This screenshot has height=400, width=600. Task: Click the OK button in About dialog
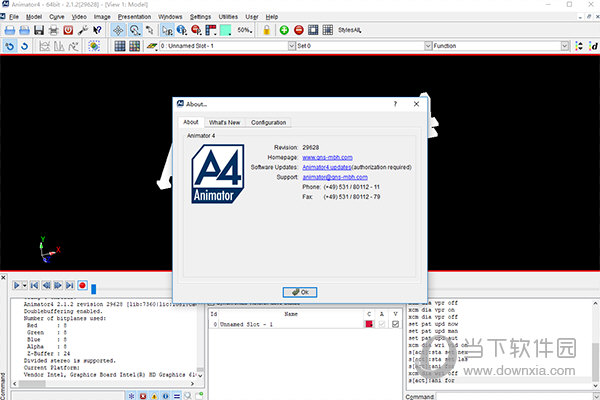coord(300,292)
